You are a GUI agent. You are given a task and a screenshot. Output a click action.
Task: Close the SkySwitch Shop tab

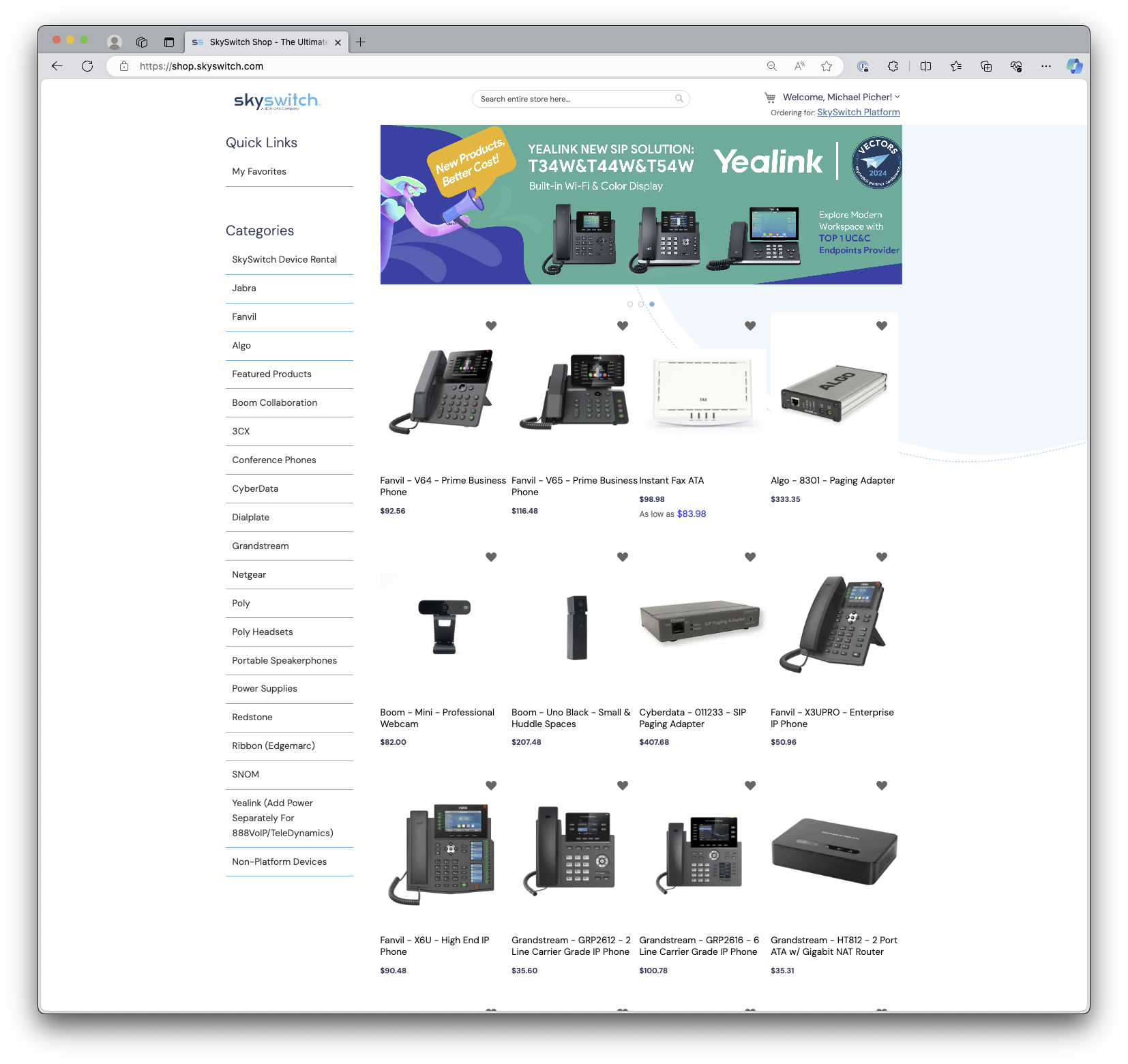[x=338, y=42]
